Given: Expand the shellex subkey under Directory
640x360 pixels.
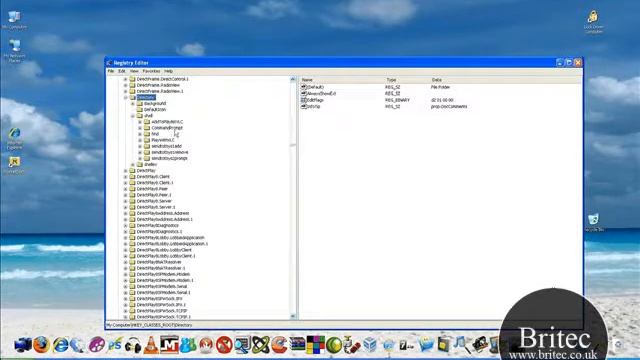Looking at the screenshot, I should 133,164.
